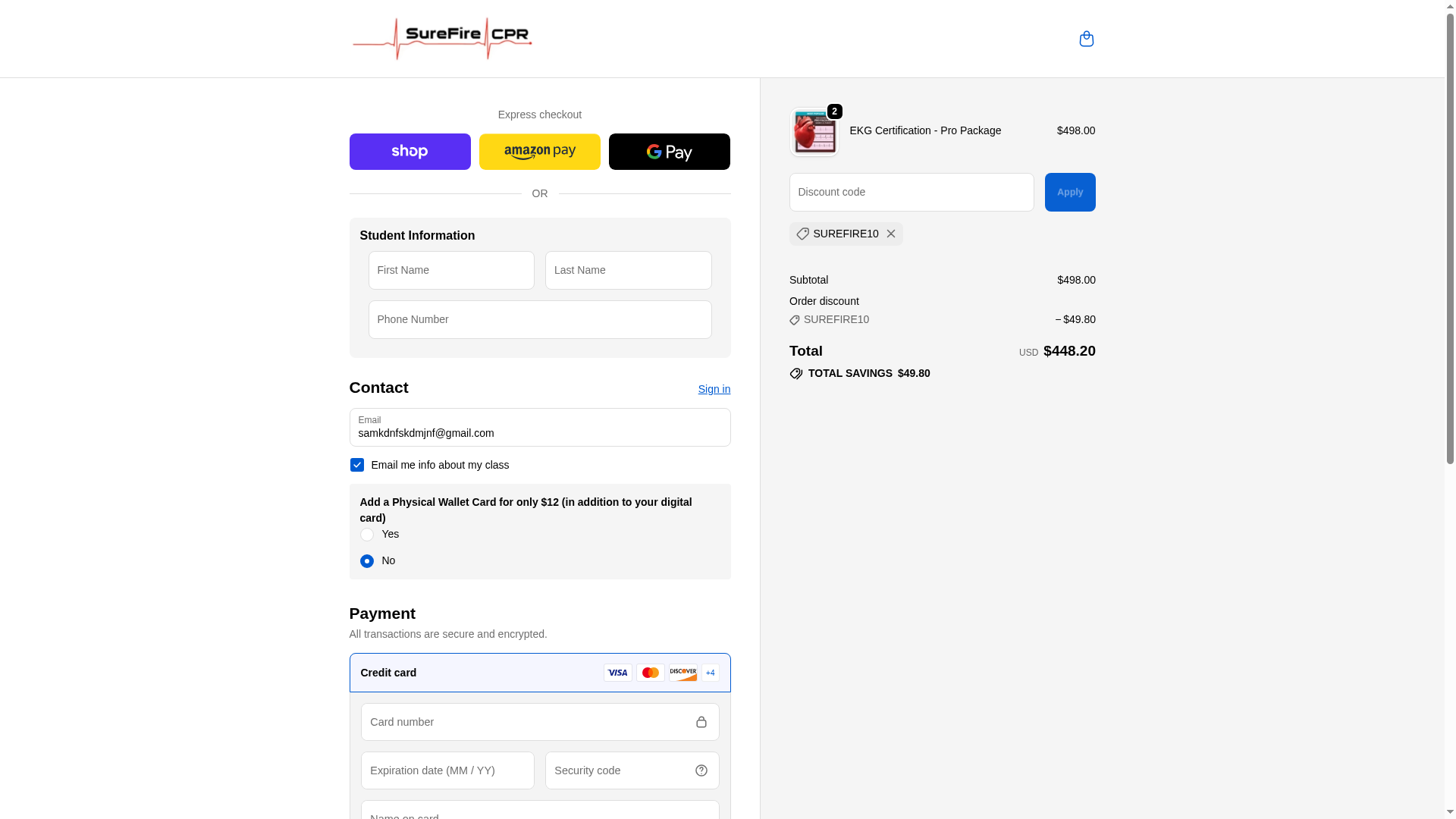Click the −$49.80 discount amount
This screenshot has width=1456, height=819.
point(1075,319)
